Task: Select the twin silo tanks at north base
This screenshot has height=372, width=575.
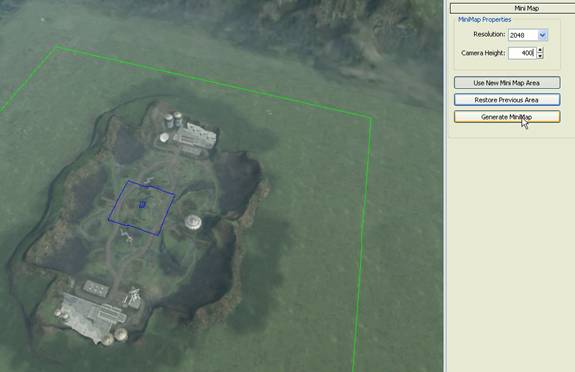Action: tap(173, 120)
